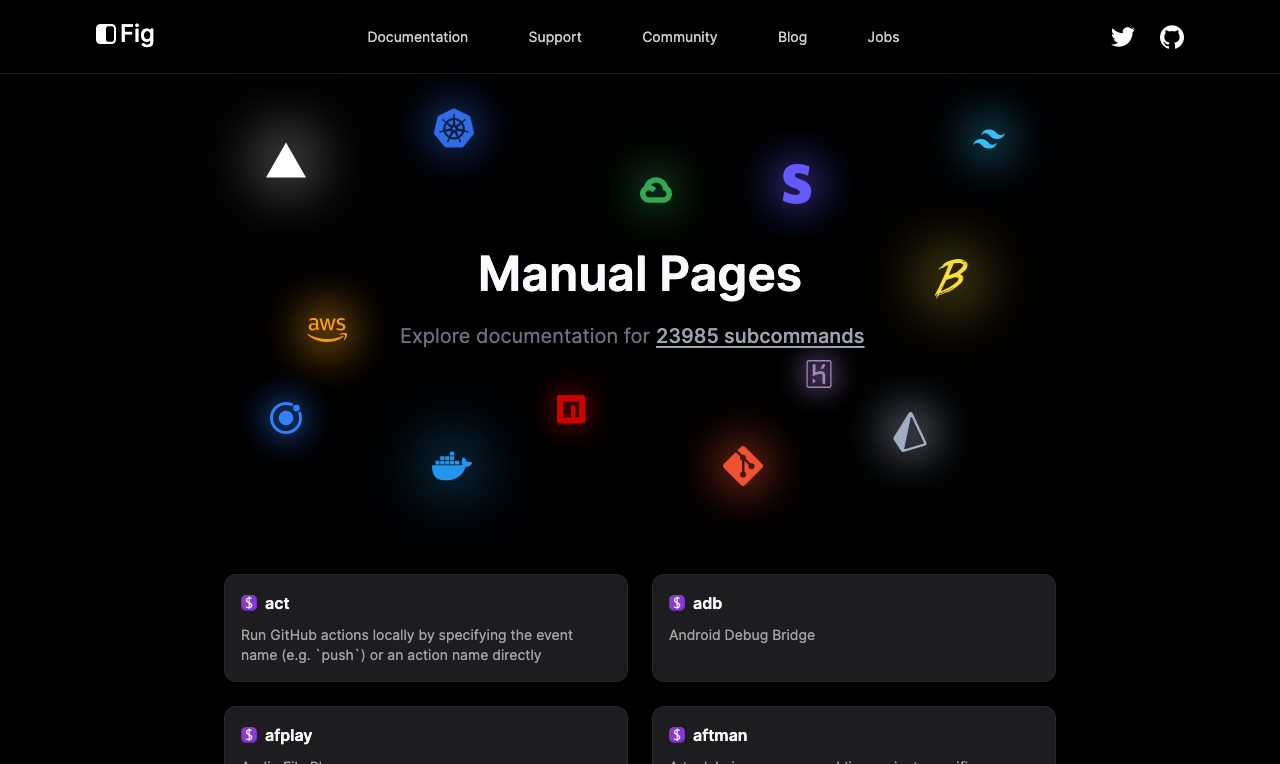Open the GitHub icon link

point(1172,37)
